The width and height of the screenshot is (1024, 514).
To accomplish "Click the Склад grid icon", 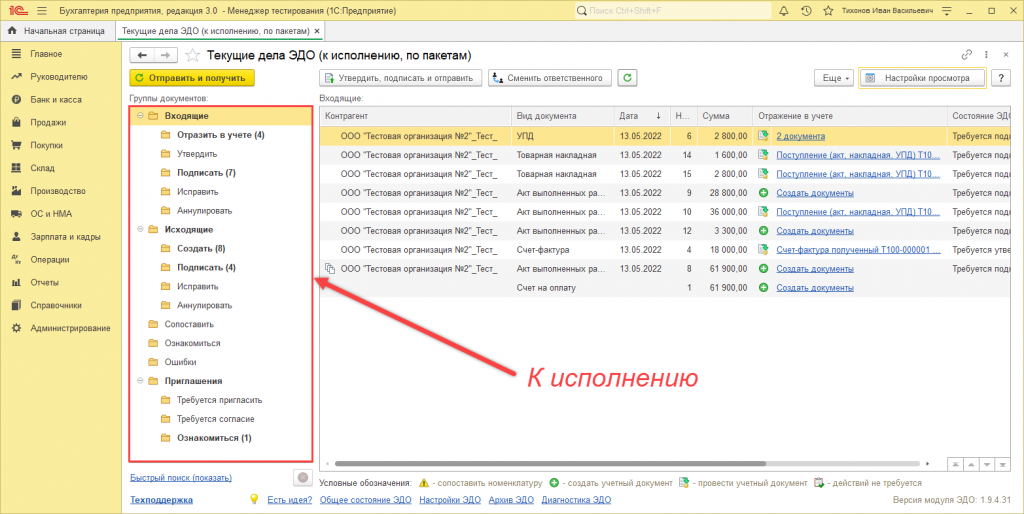I will click(17, 168).
